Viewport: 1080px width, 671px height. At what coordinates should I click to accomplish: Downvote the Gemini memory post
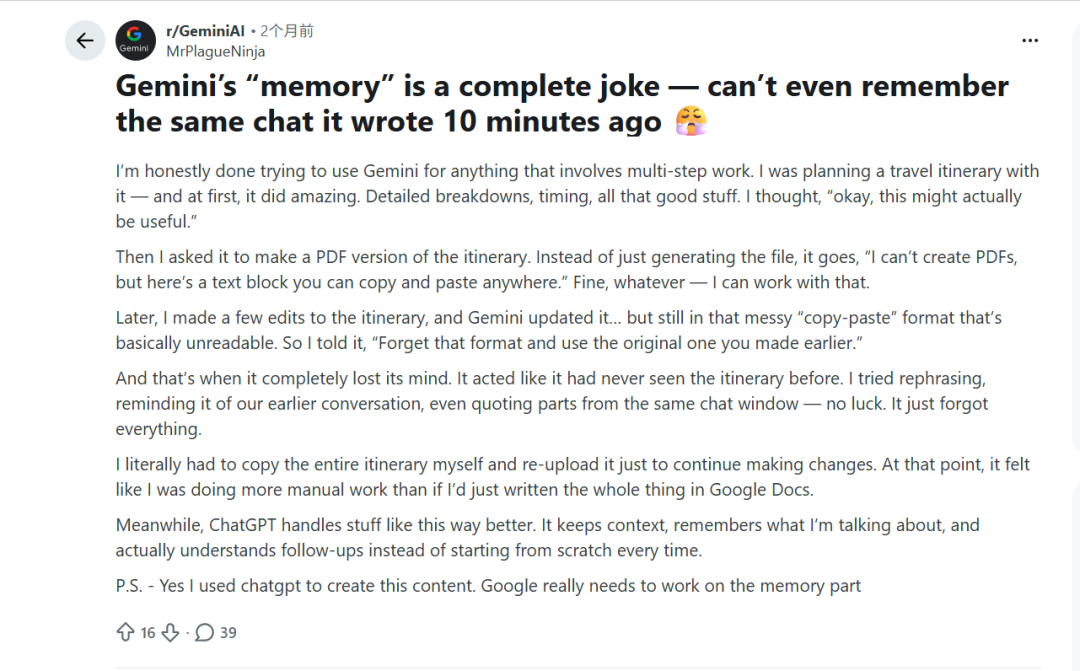coord(170,632)
